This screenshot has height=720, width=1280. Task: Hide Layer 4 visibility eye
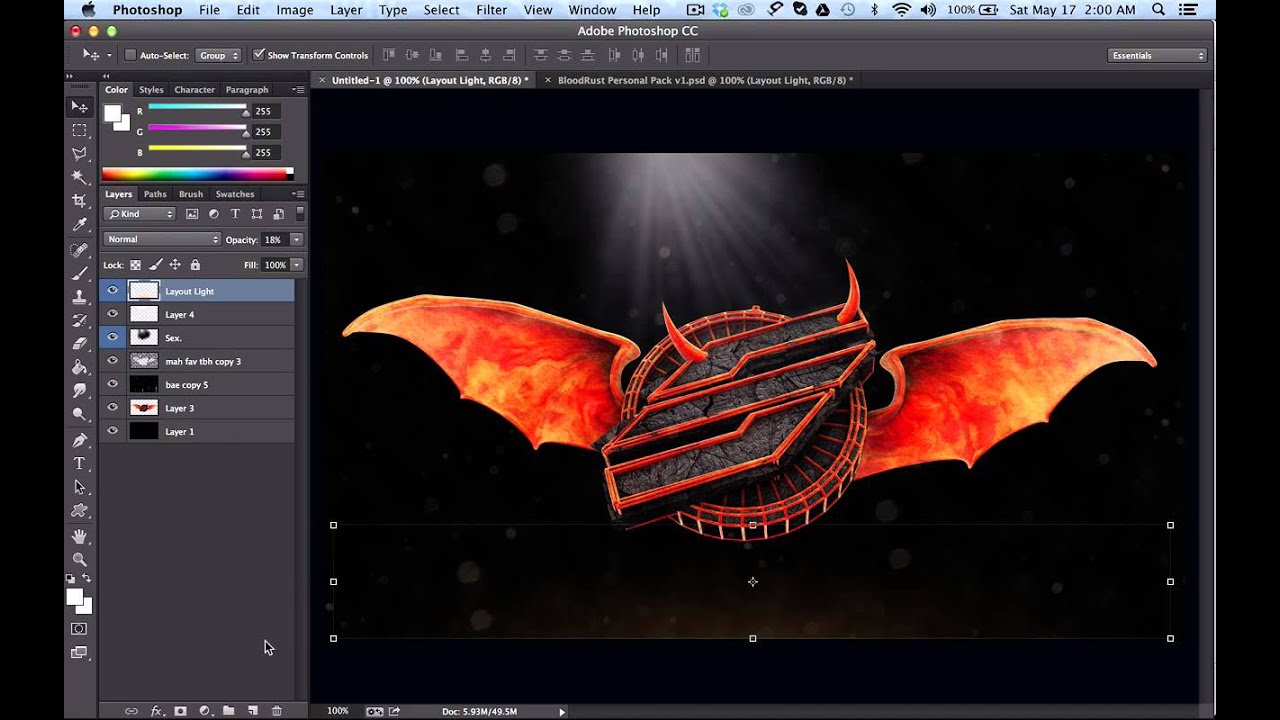pyautogui.click(x=112, y=314)
